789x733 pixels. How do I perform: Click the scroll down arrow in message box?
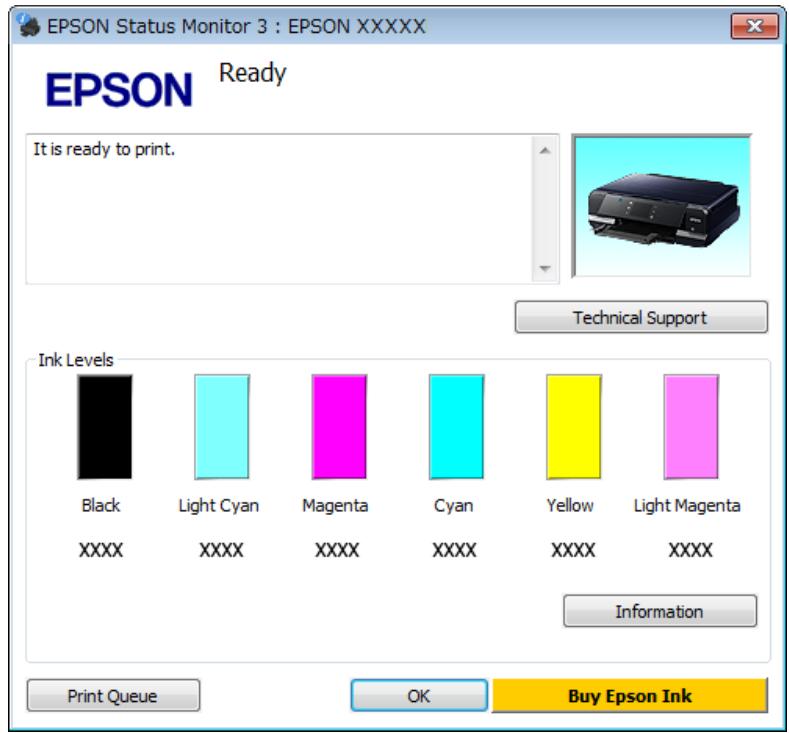tap(544, 268)
